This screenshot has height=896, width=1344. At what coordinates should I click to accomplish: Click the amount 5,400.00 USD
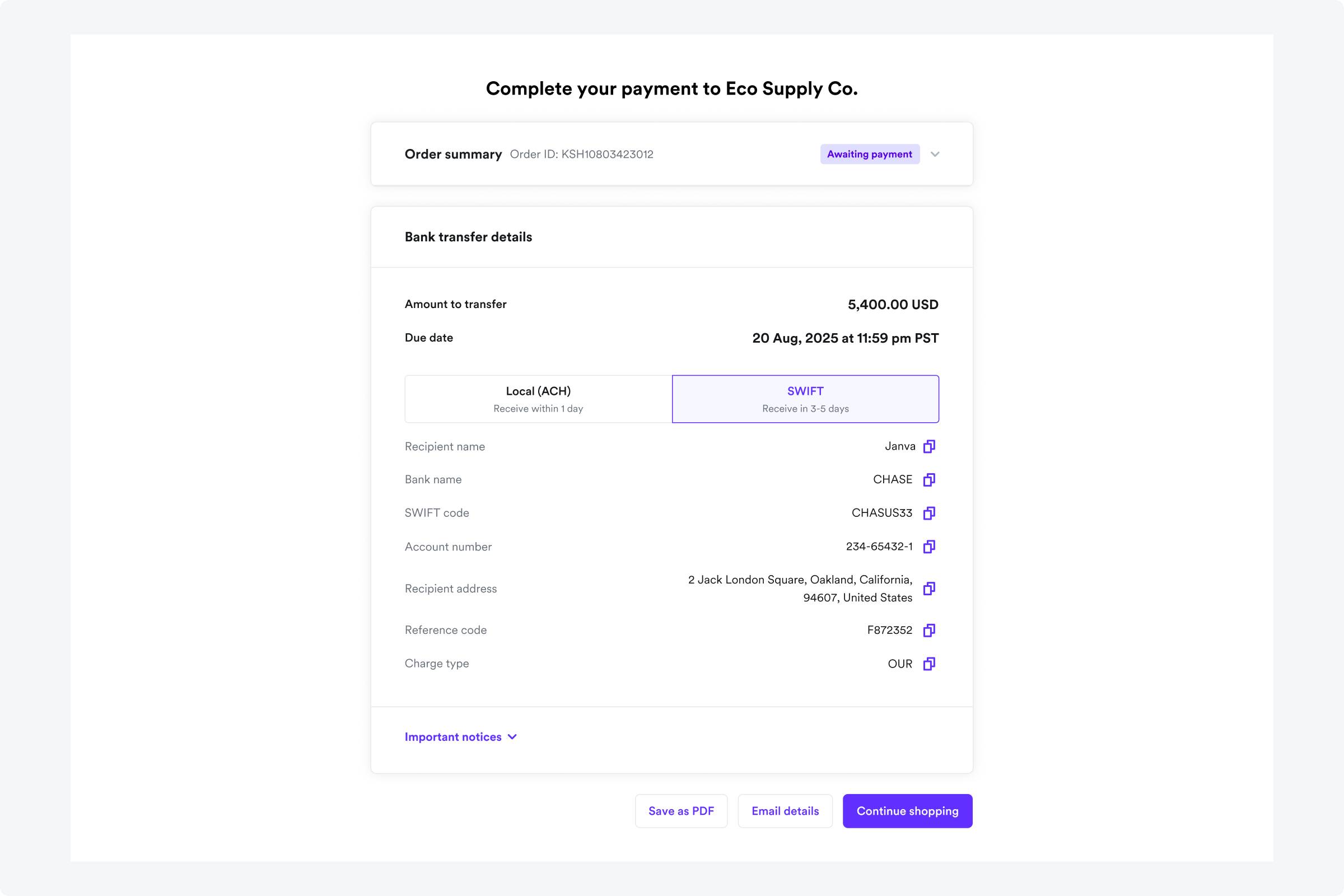click(x=893, y=304)
